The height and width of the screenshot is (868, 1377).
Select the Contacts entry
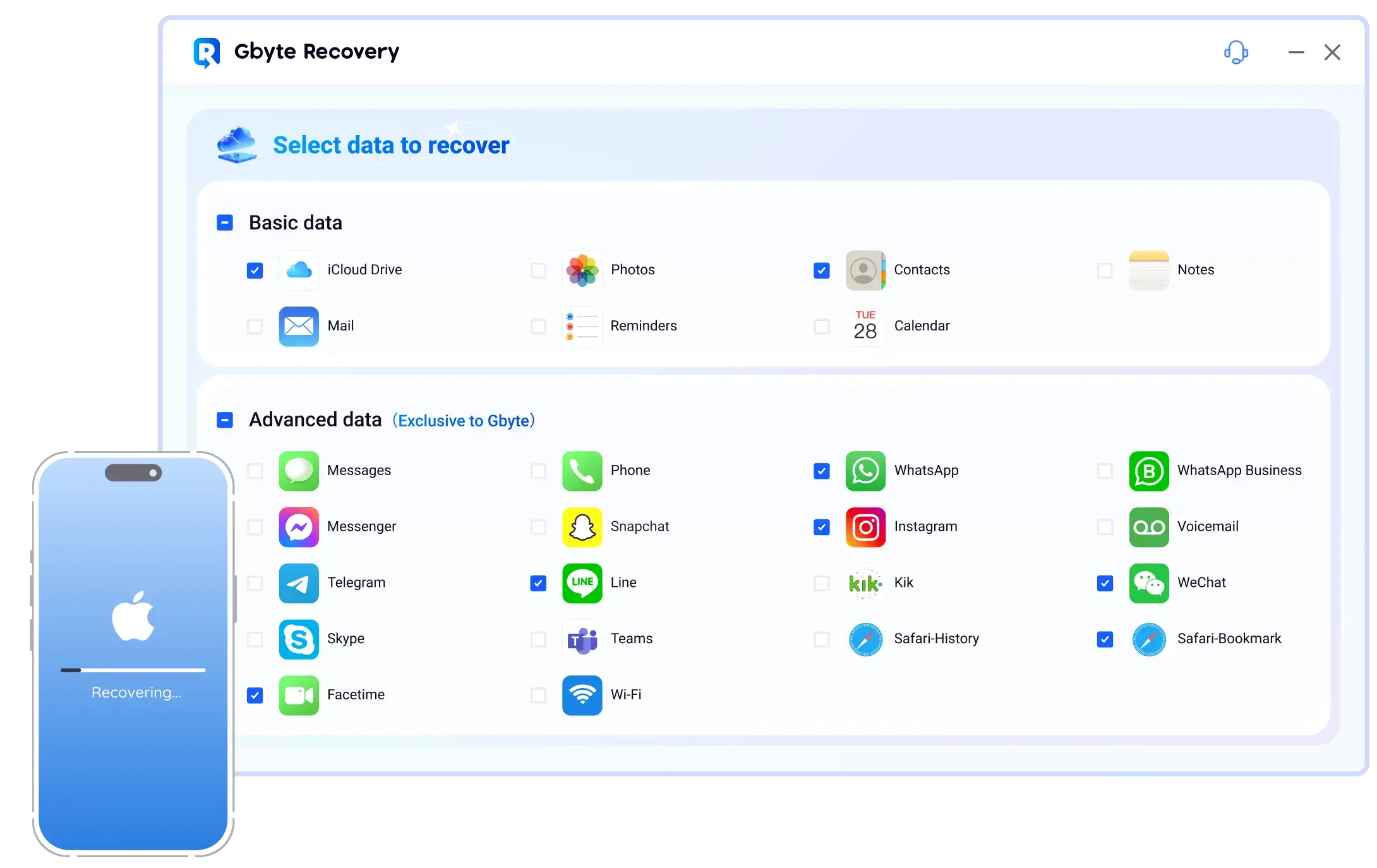(x=922, y=270)
